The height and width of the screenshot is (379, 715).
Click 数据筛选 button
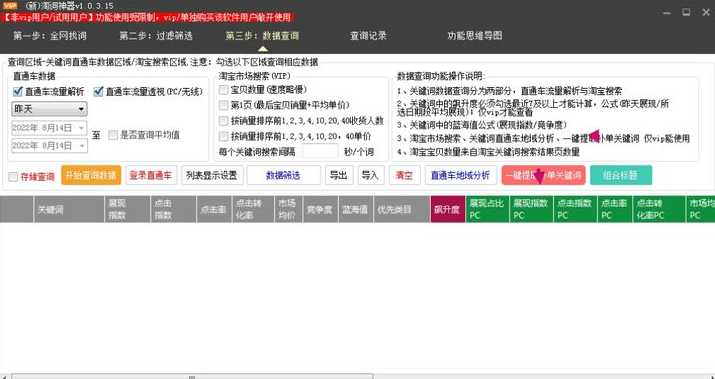click(x=283, y=176)
